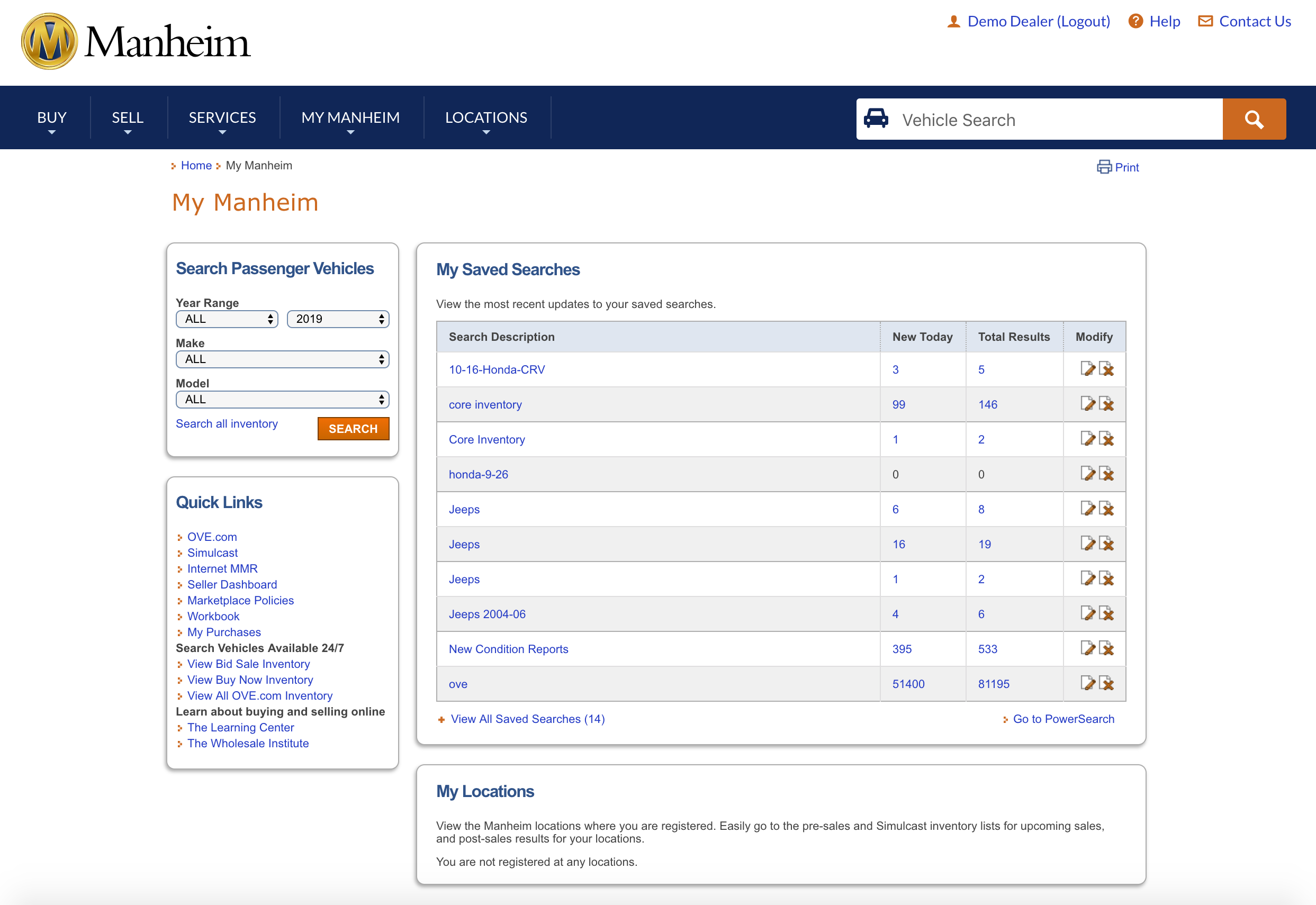Edit the 10-16-Honda-CRV saved search
The image size is (1316, 905).
coord(1087,368)
